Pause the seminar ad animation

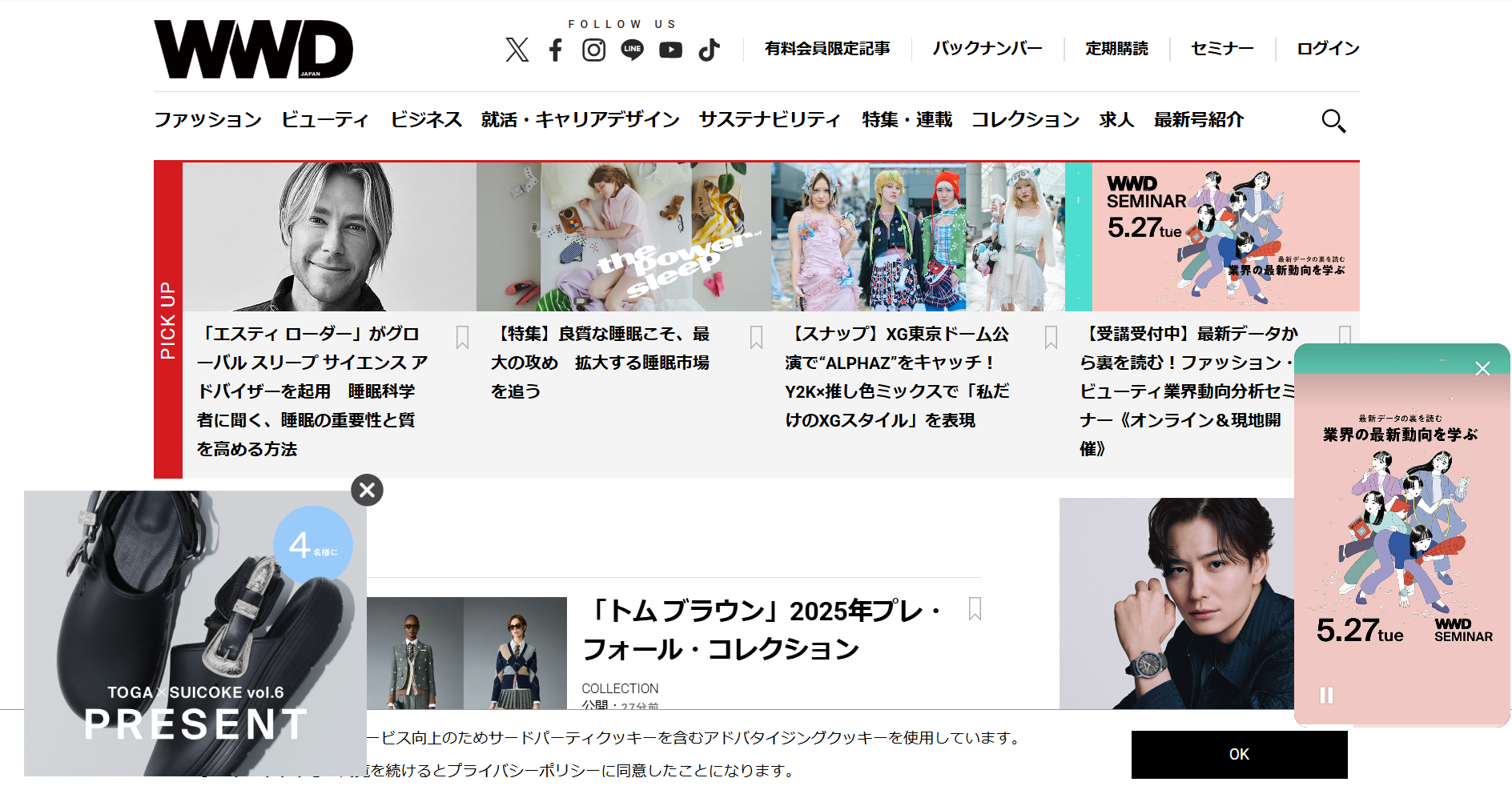(x=1326, y=695)
